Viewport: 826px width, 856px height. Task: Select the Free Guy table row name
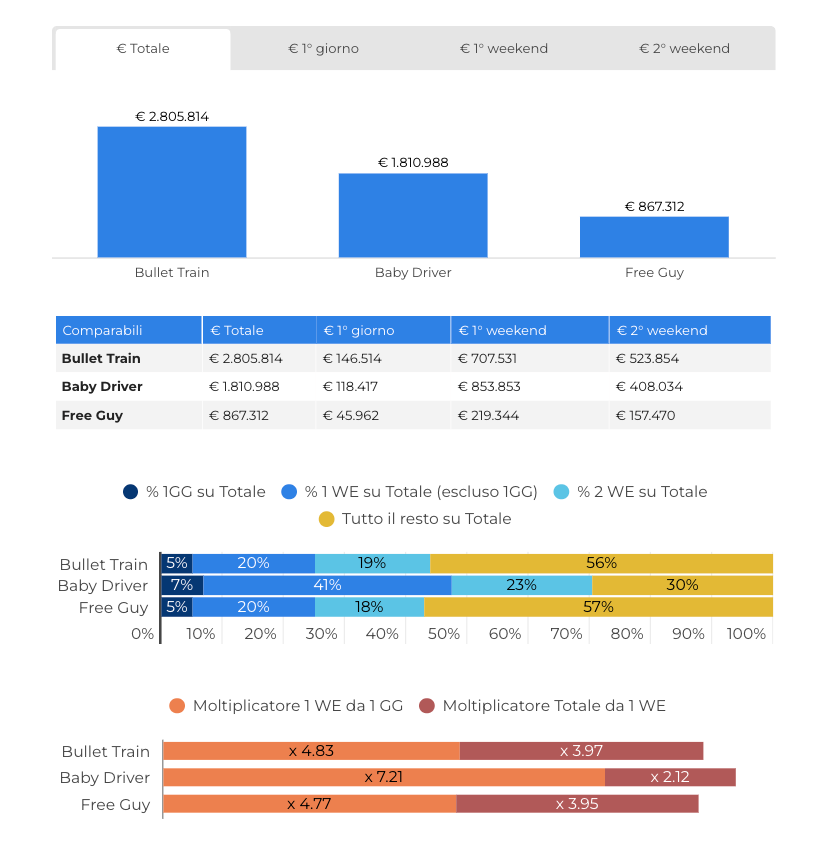(92, 415)
